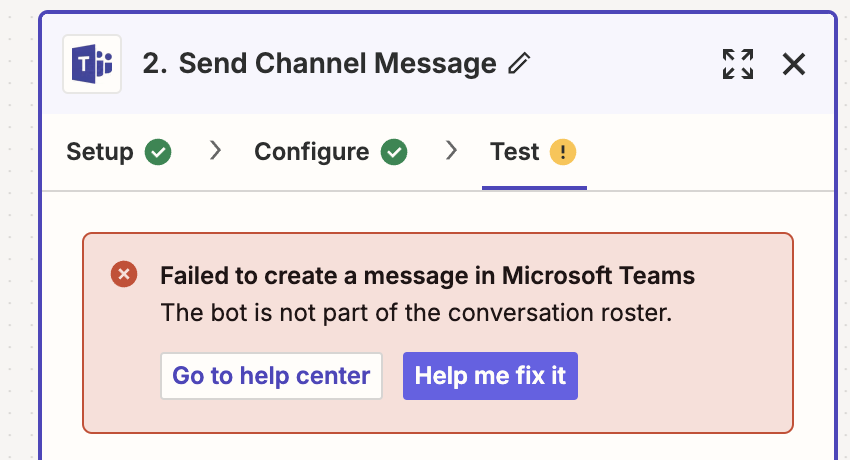
Task: Open the Configure tab
Action: tap(311, 152)
